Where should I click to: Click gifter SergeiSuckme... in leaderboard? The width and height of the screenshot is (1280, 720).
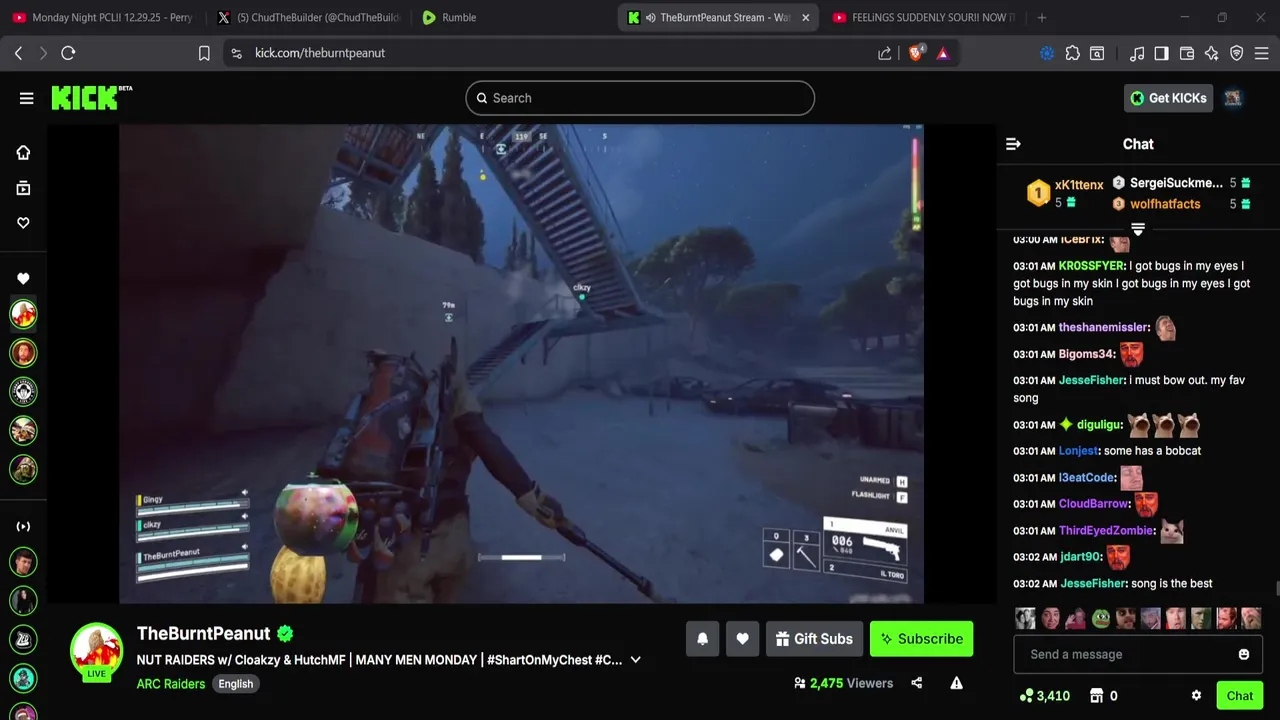click(x=1176, y=183)
